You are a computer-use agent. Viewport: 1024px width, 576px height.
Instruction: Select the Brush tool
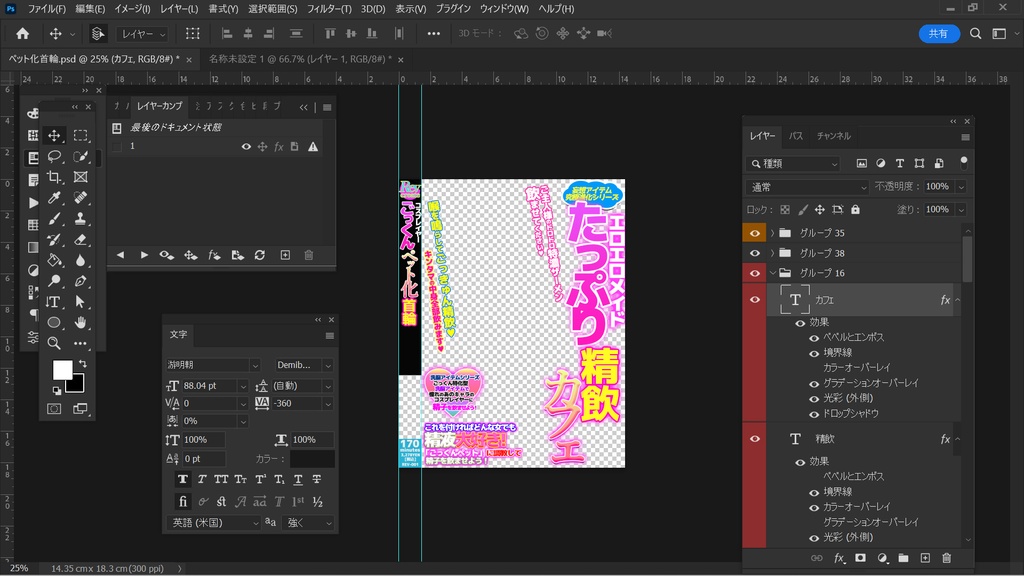[54, 219]
